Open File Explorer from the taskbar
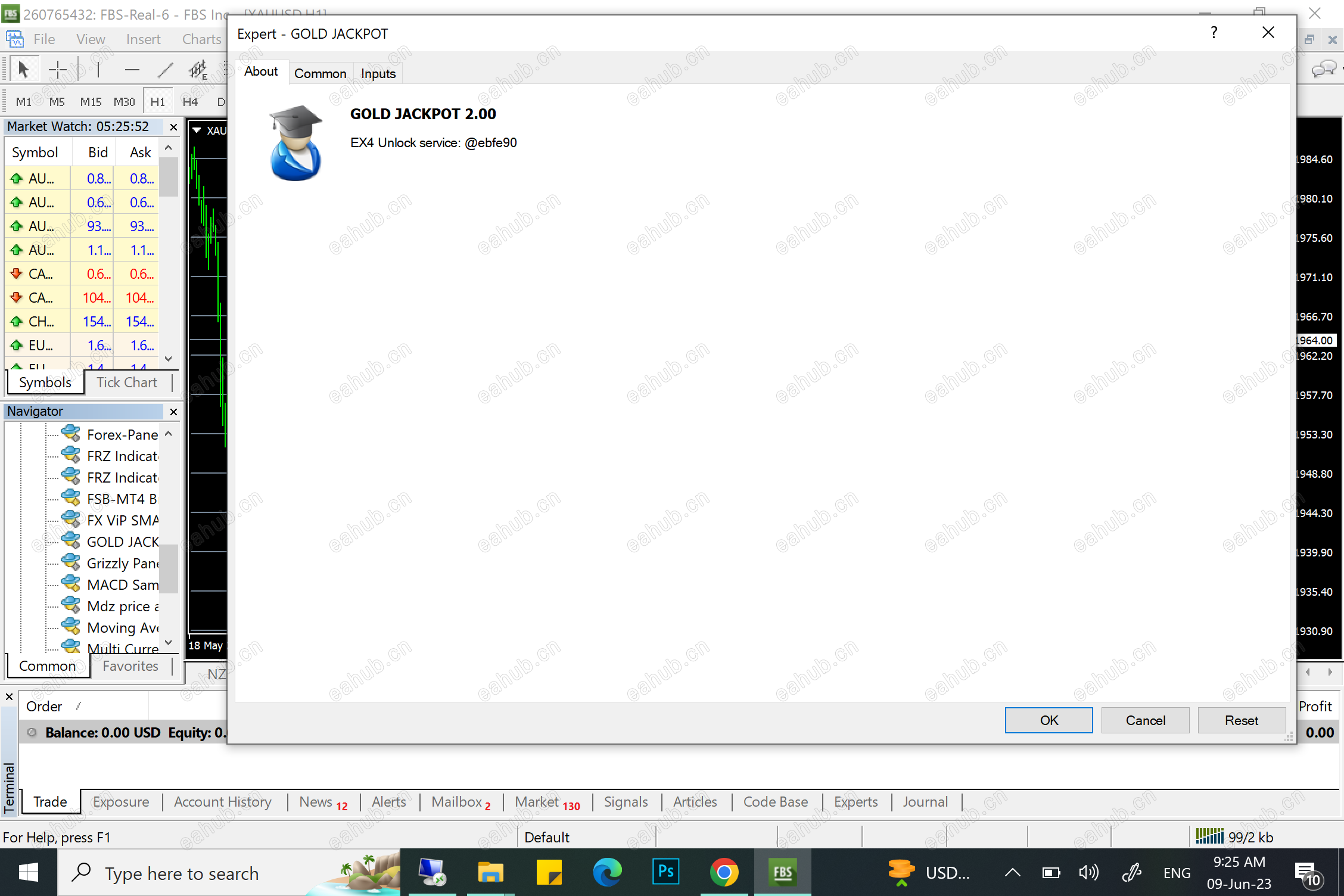The width and height of the screenshot is (1344, 896). (x=490, y=873)
